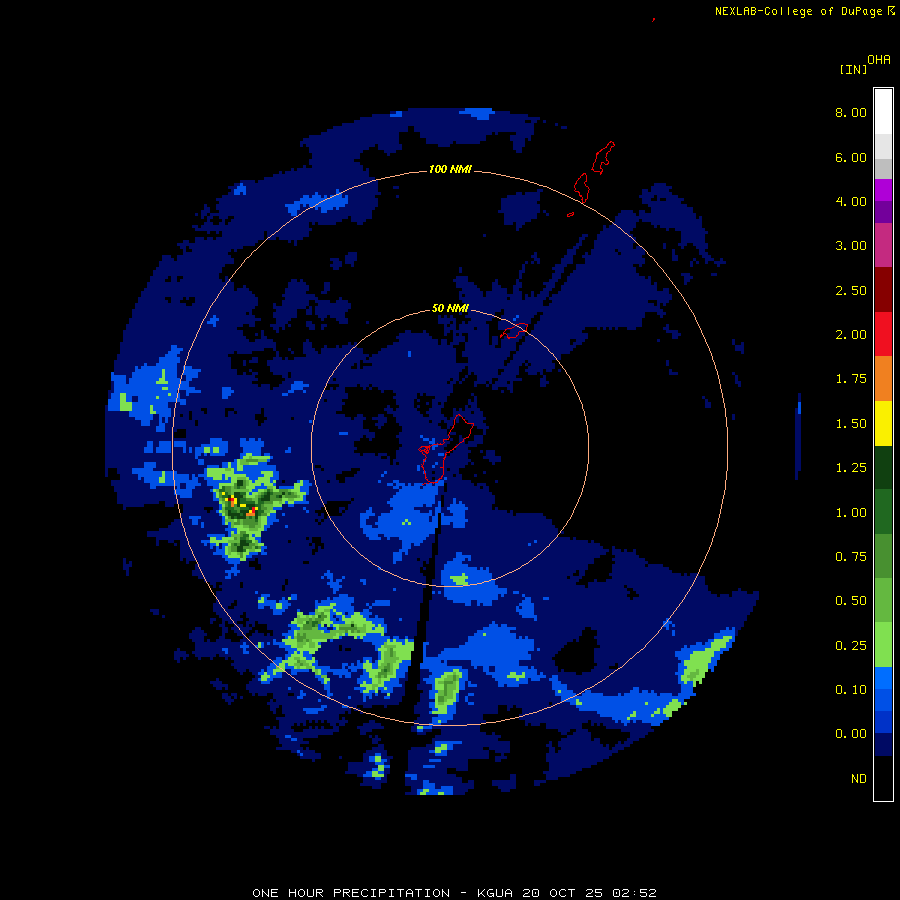Click the 6.00 legend value

tap(851, 157)
